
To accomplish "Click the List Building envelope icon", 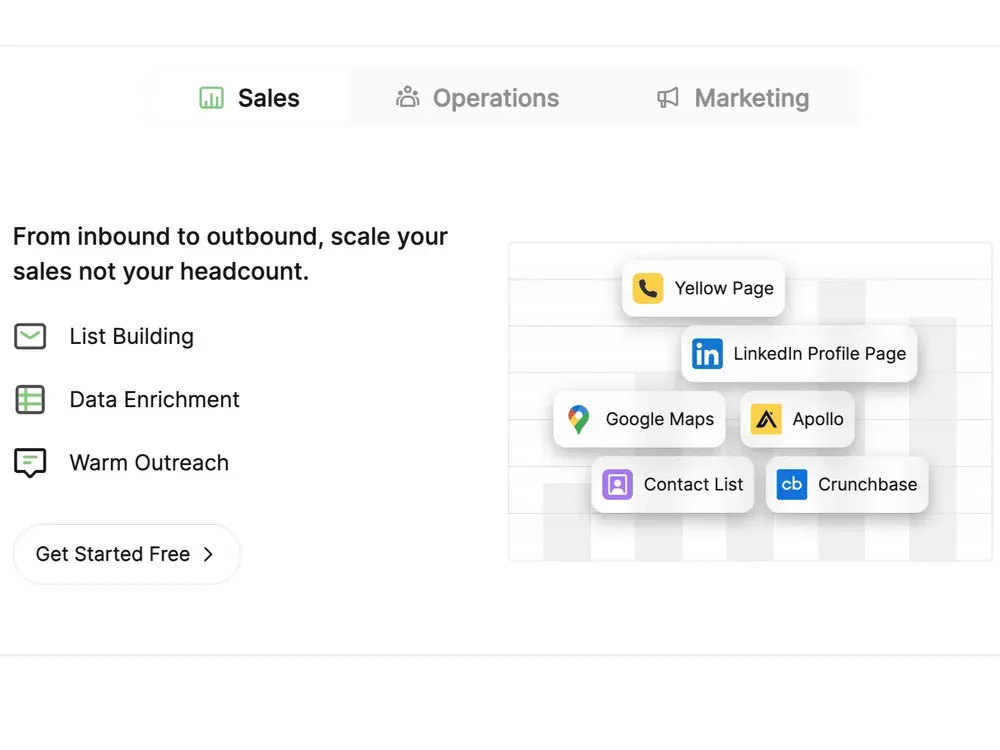I will coord(30,336).
